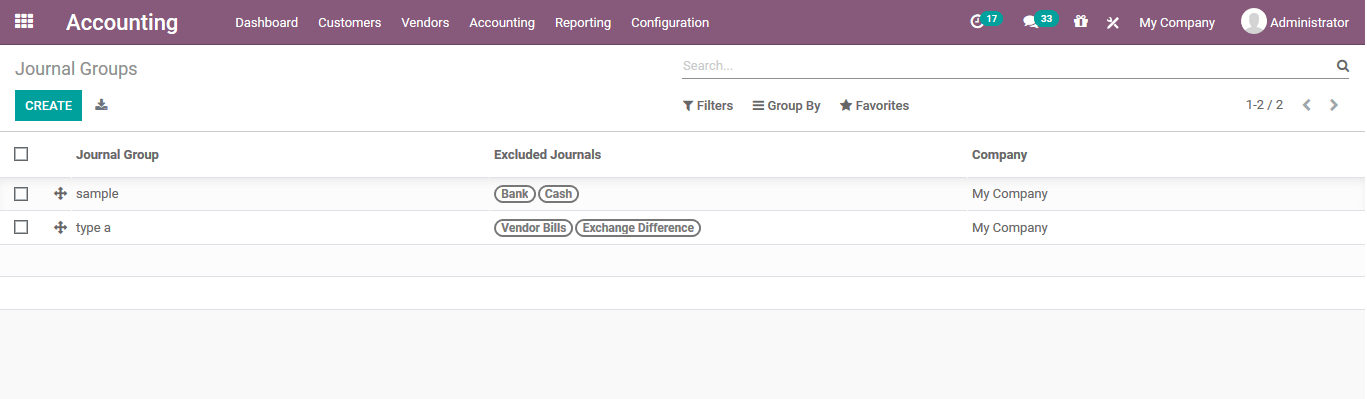Click the Administrator avatar picture
1367x399 pixels.
click(x=1253, y=21)
